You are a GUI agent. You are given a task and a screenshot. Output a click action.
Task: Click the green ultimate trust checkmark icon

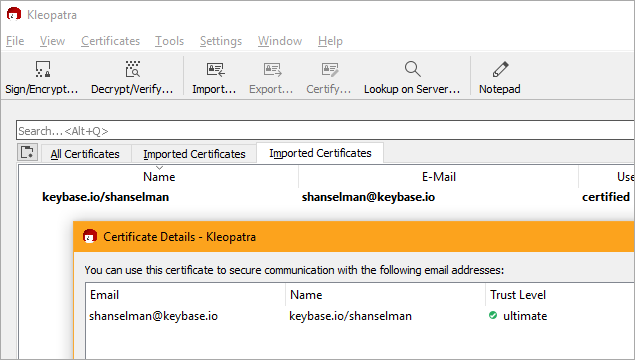coord(493,315)
